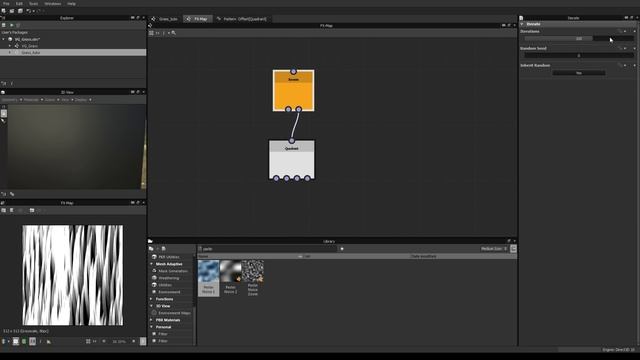Viewport: 640px width, 360px height.
Task: Click the Iterate node top input connector
Action: pyautogui.click(x=293, y=71)
